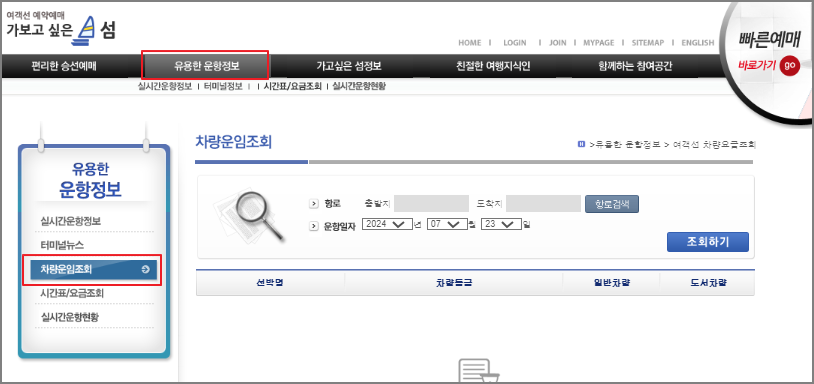Click the 유용한 운항정보 breadcrumb text
The height and width of the screenshot is (384, 814).
[627, 144]
